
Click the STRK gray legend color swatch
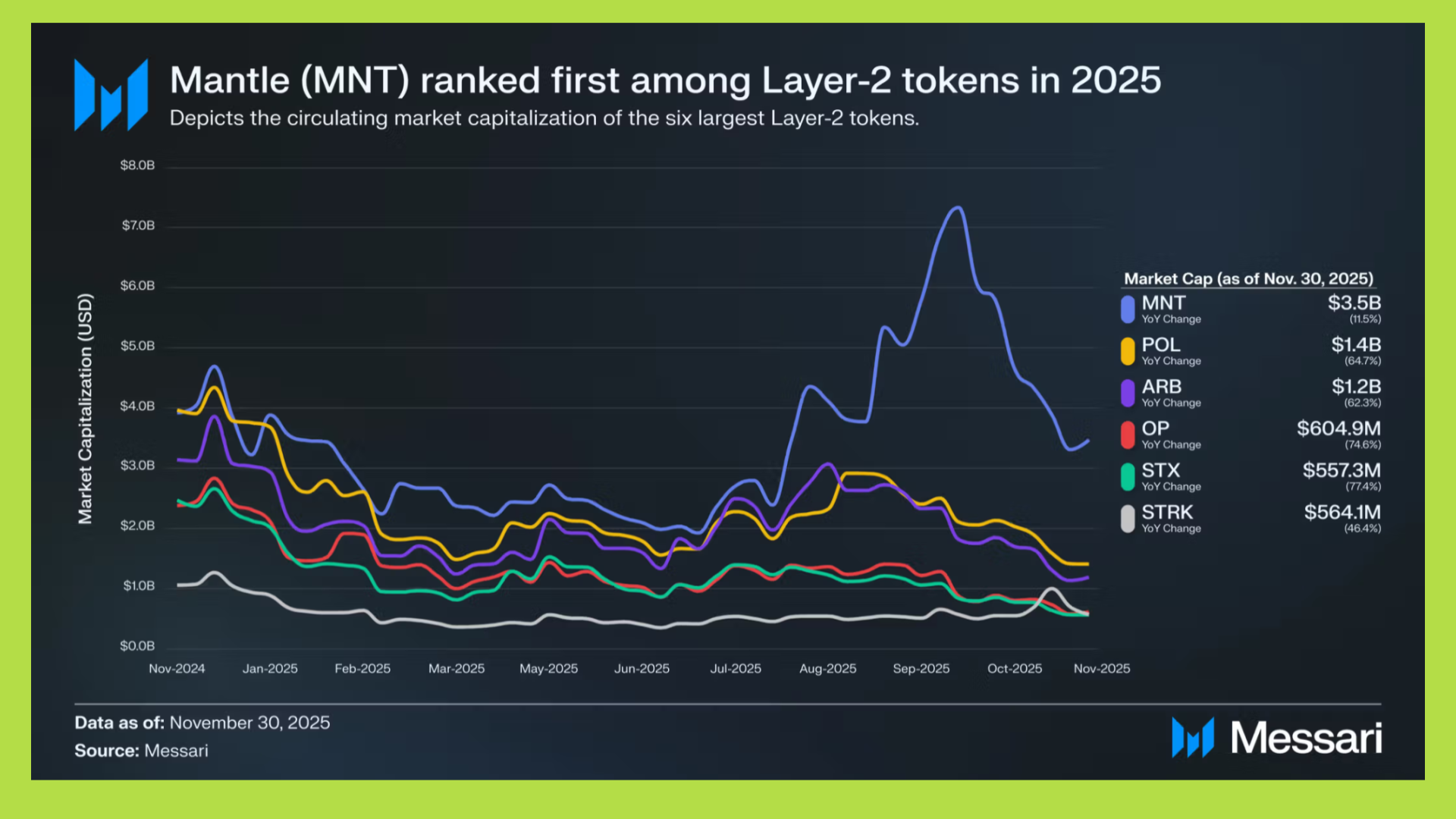[1128, 519]
